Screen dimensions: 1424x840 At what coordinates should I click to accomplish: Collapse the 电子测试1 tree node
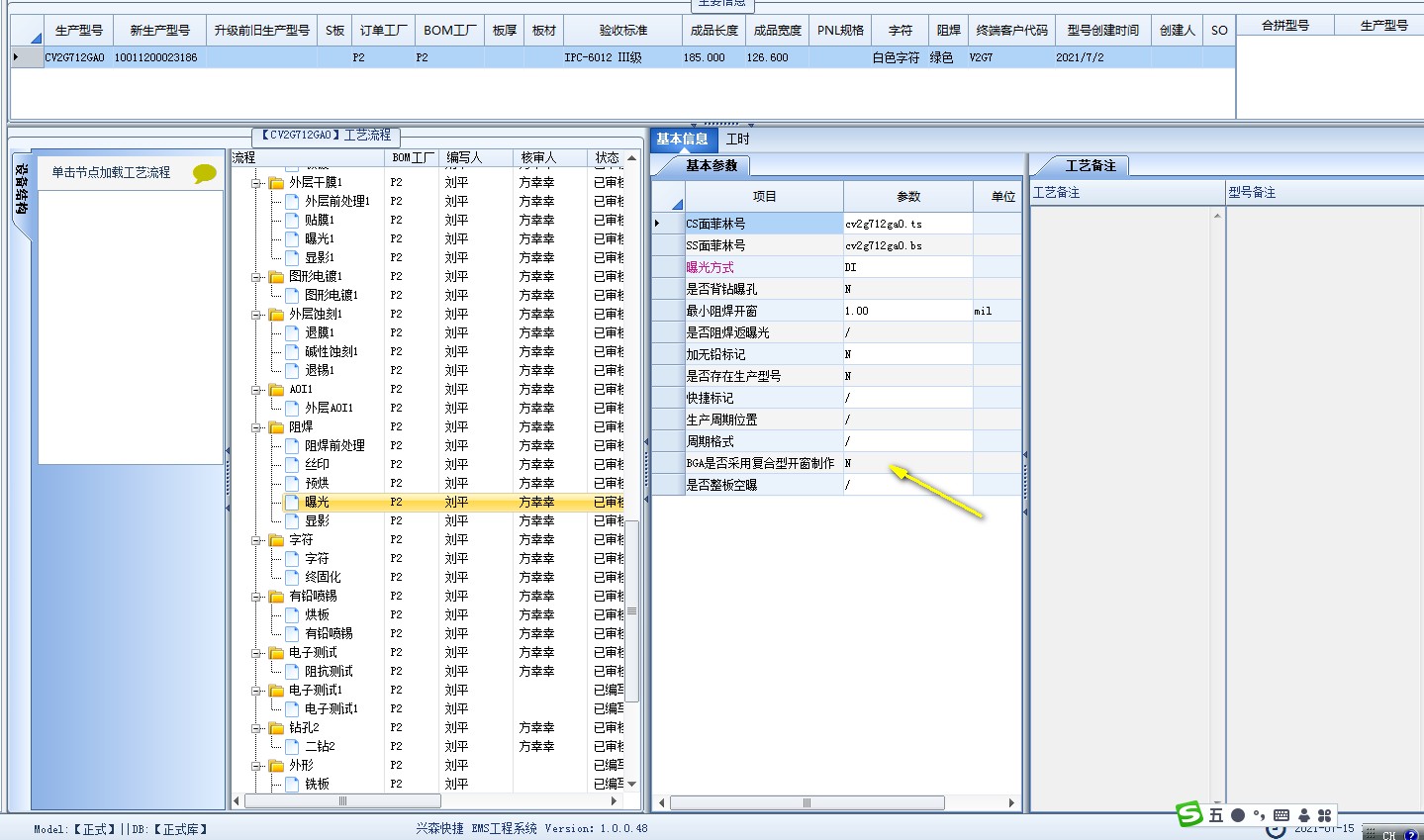point(256,691)
